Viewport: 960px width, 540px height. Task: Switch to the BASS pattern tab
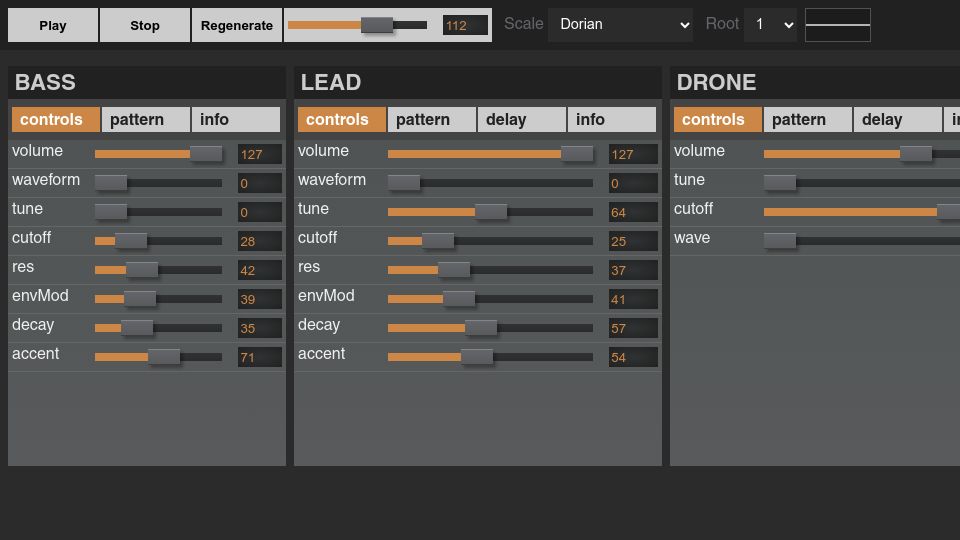pyautogui.click(x=146, y=119)
